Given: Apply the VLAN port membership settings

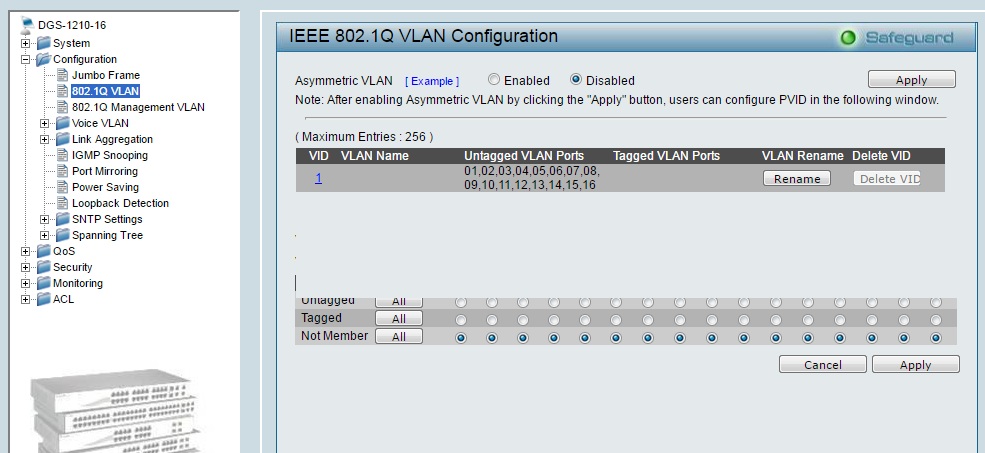Looking at the screenshot, I should point(915,365).
